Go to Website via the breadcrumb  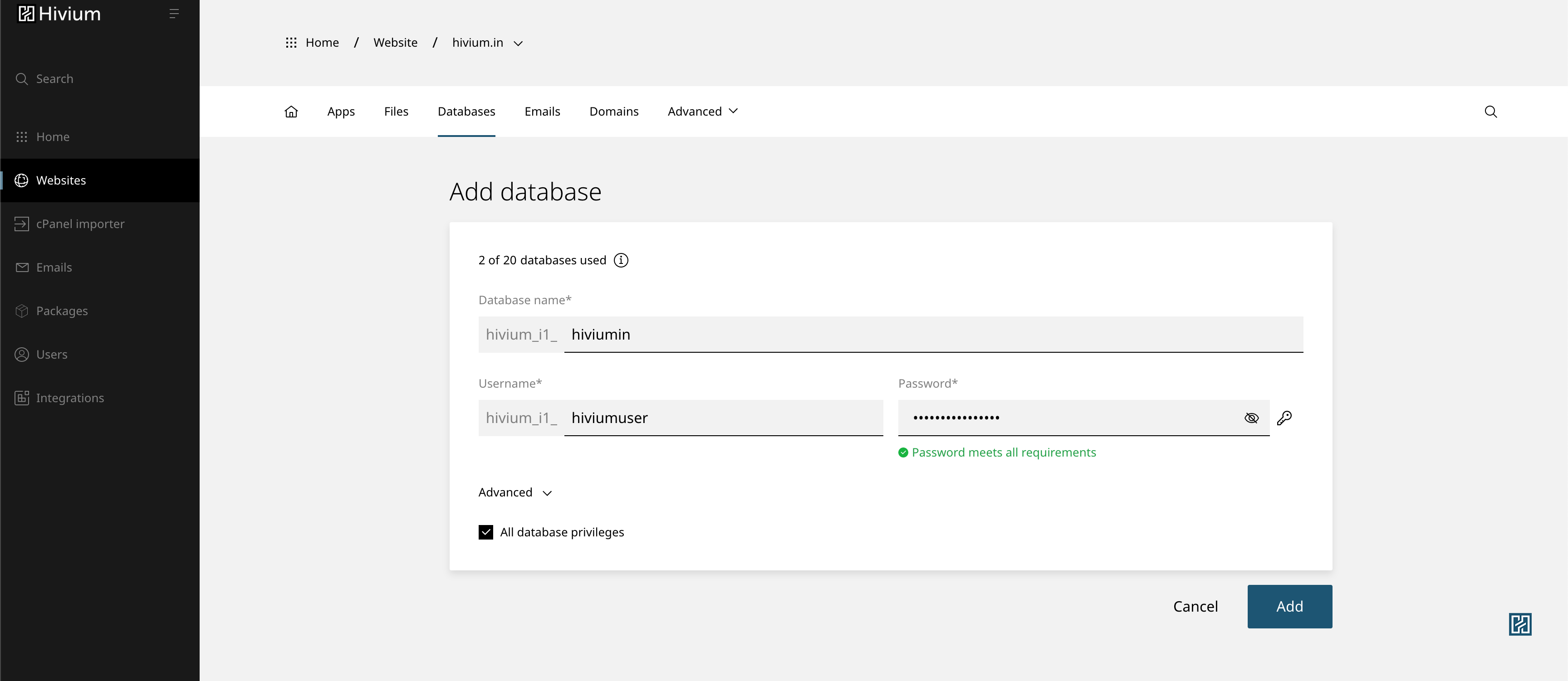(x=396, y=43)
